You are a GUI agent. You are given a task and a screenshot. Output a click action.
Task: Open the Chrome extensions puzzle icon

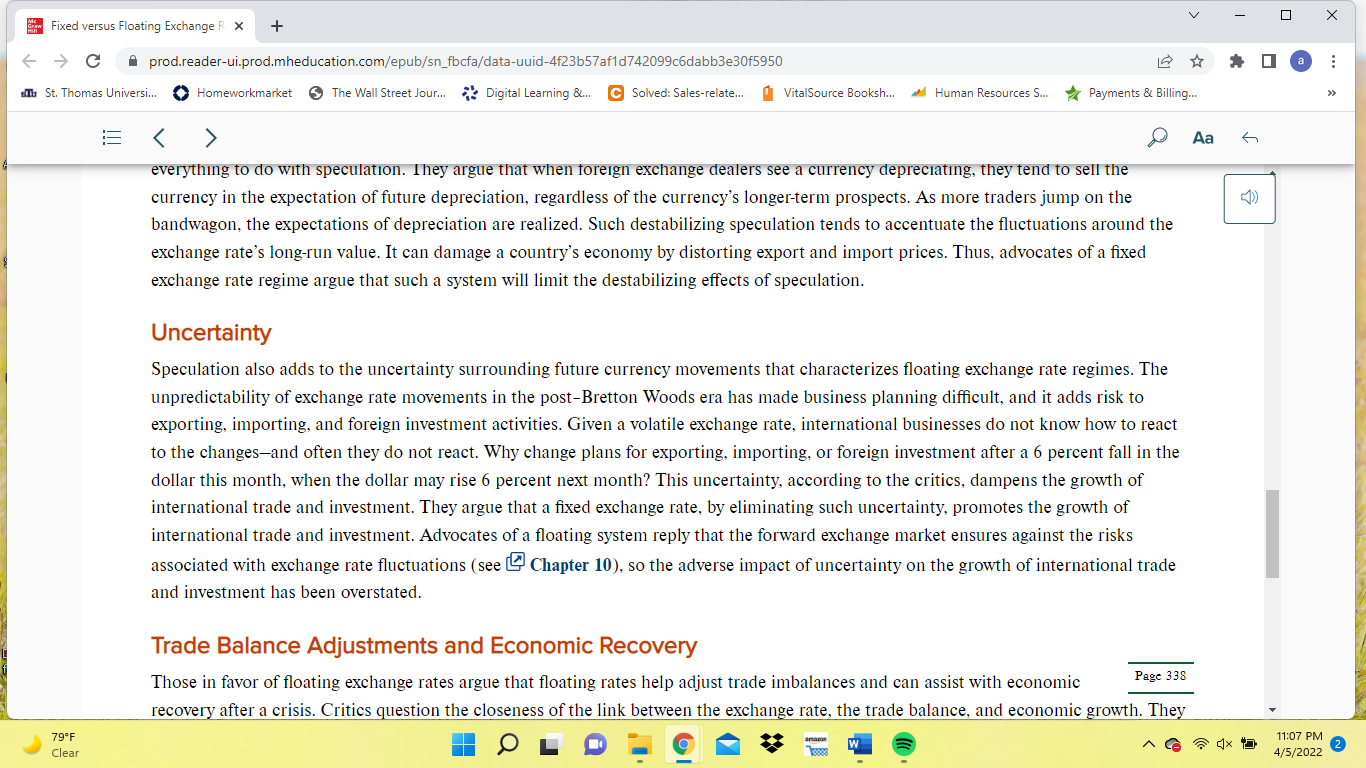pyautogui.click(x=1237, y=61)
